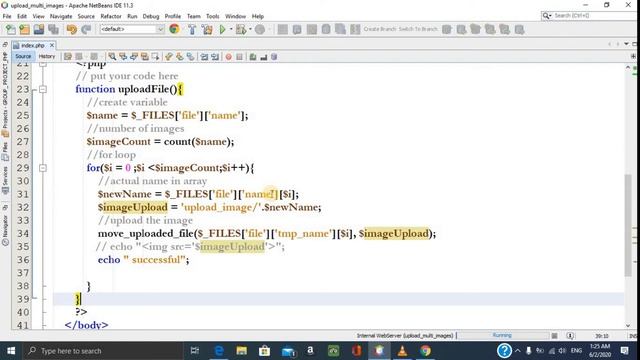This screenshot has width=640, height=360.
Task: Click the stop task button beside Running
Action: (x=554, y=336)
